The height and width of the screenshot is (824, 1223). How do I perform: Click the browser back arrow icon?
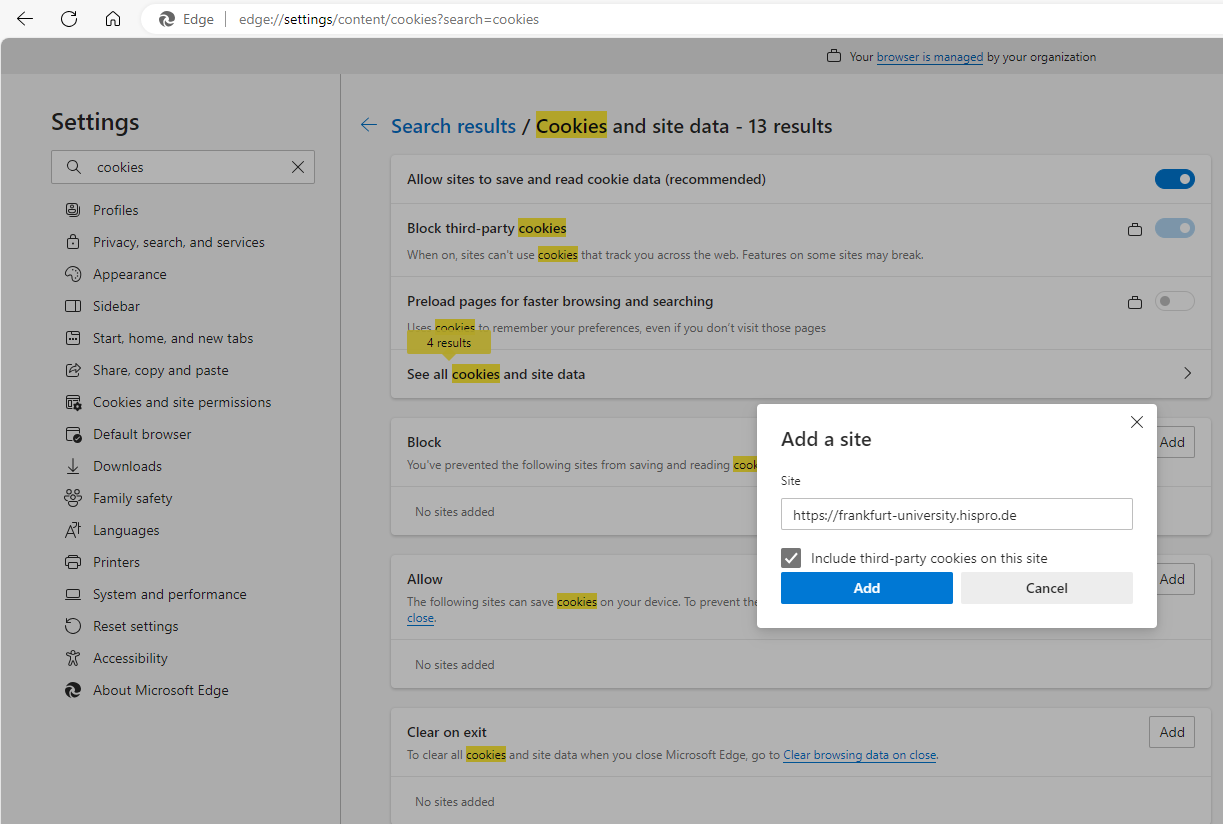coord(25,19)
